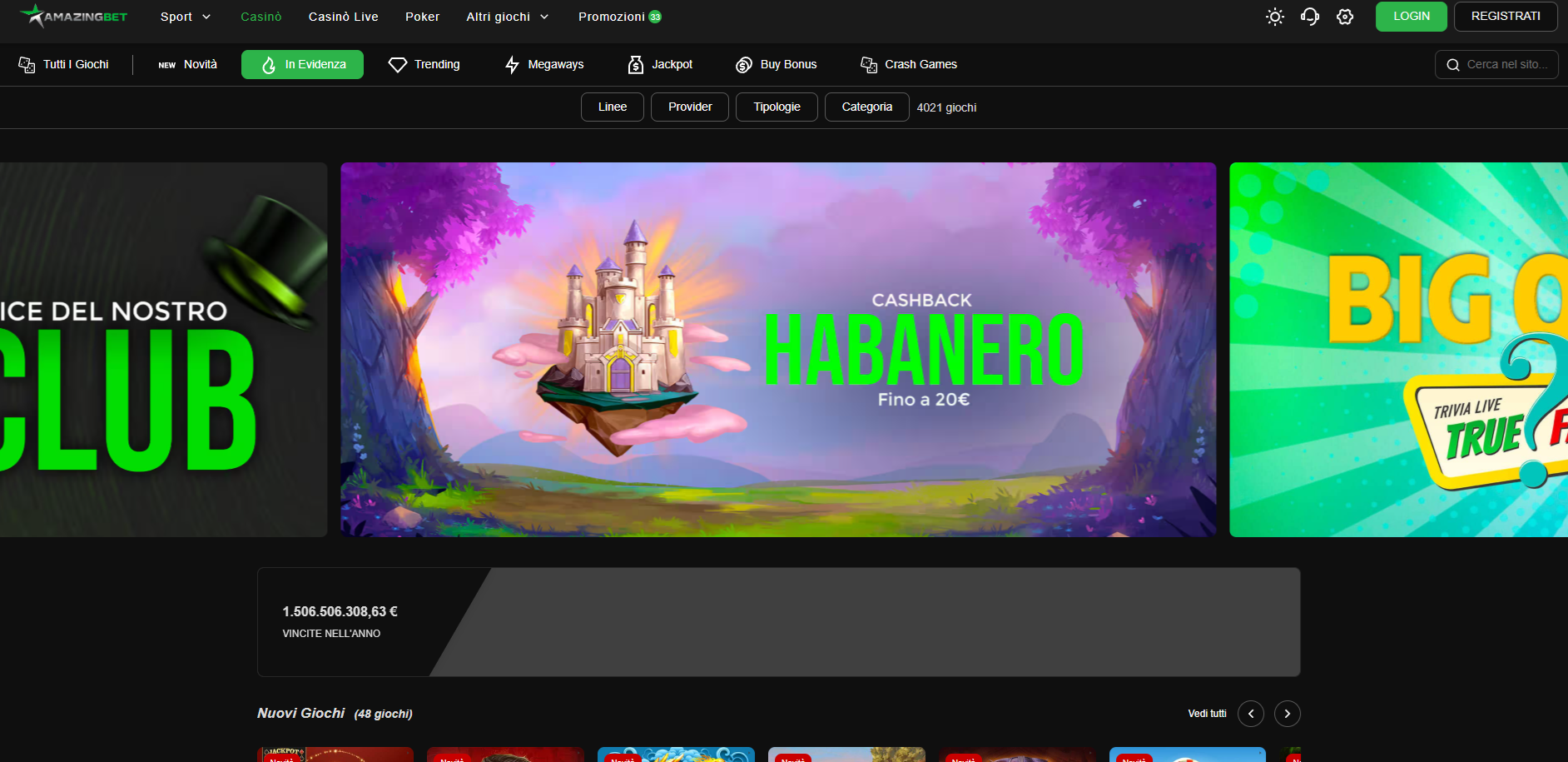
Task: Select the Trending diamond icon
Action: click(398, 65)
